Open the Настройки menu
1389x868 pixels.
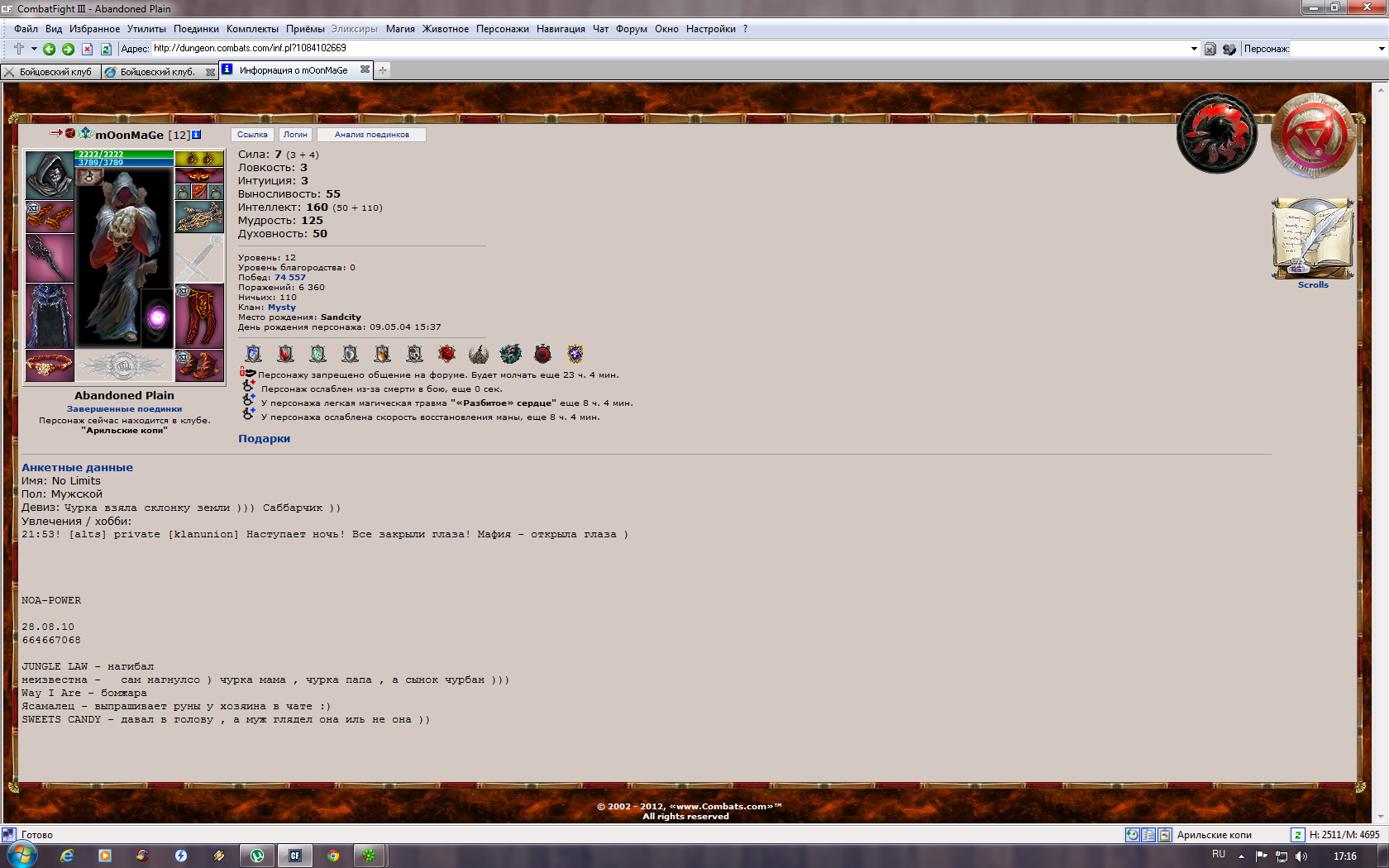click(710, 29)
